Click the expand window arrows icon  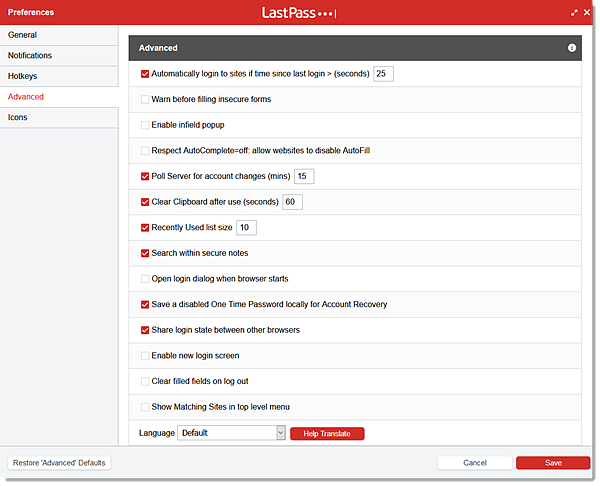[x=574, y=13]
